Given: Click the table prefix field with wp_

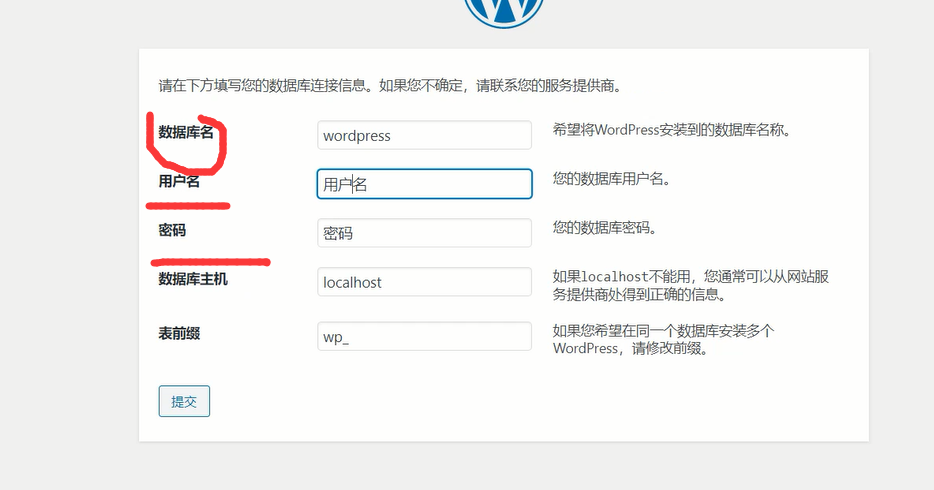Looking at the screenshot, I should click(x=424, y=336).
